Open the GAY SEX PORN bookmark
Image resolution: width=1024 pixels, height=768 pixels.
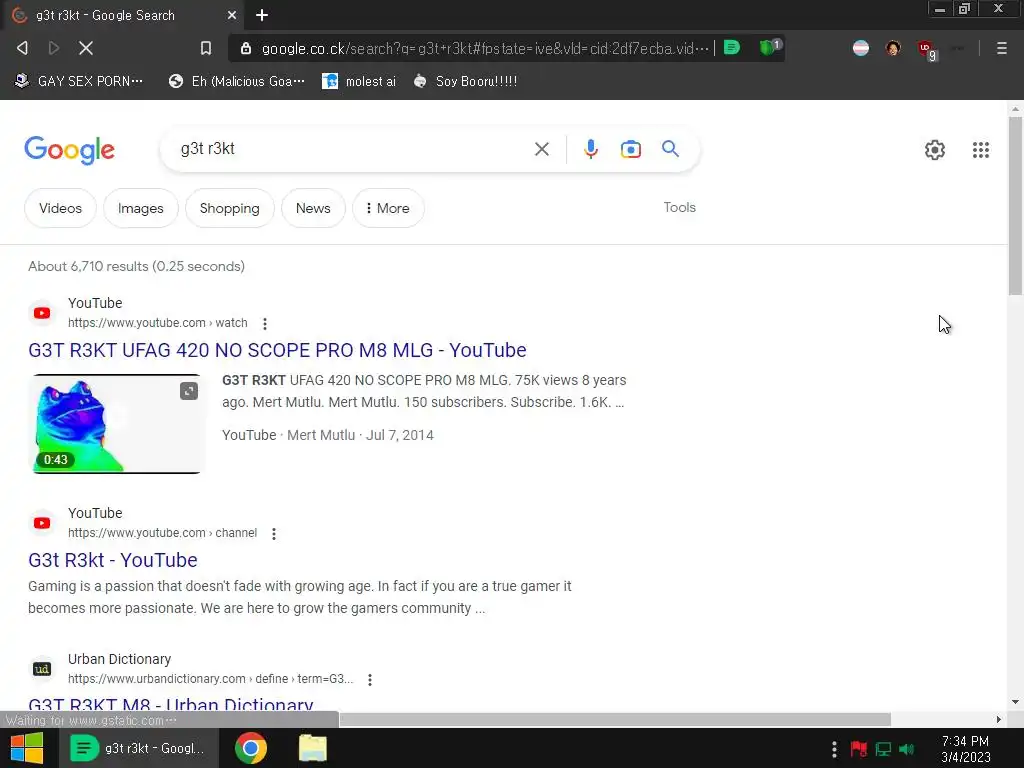pyautogui.click(x=79, y=81)
